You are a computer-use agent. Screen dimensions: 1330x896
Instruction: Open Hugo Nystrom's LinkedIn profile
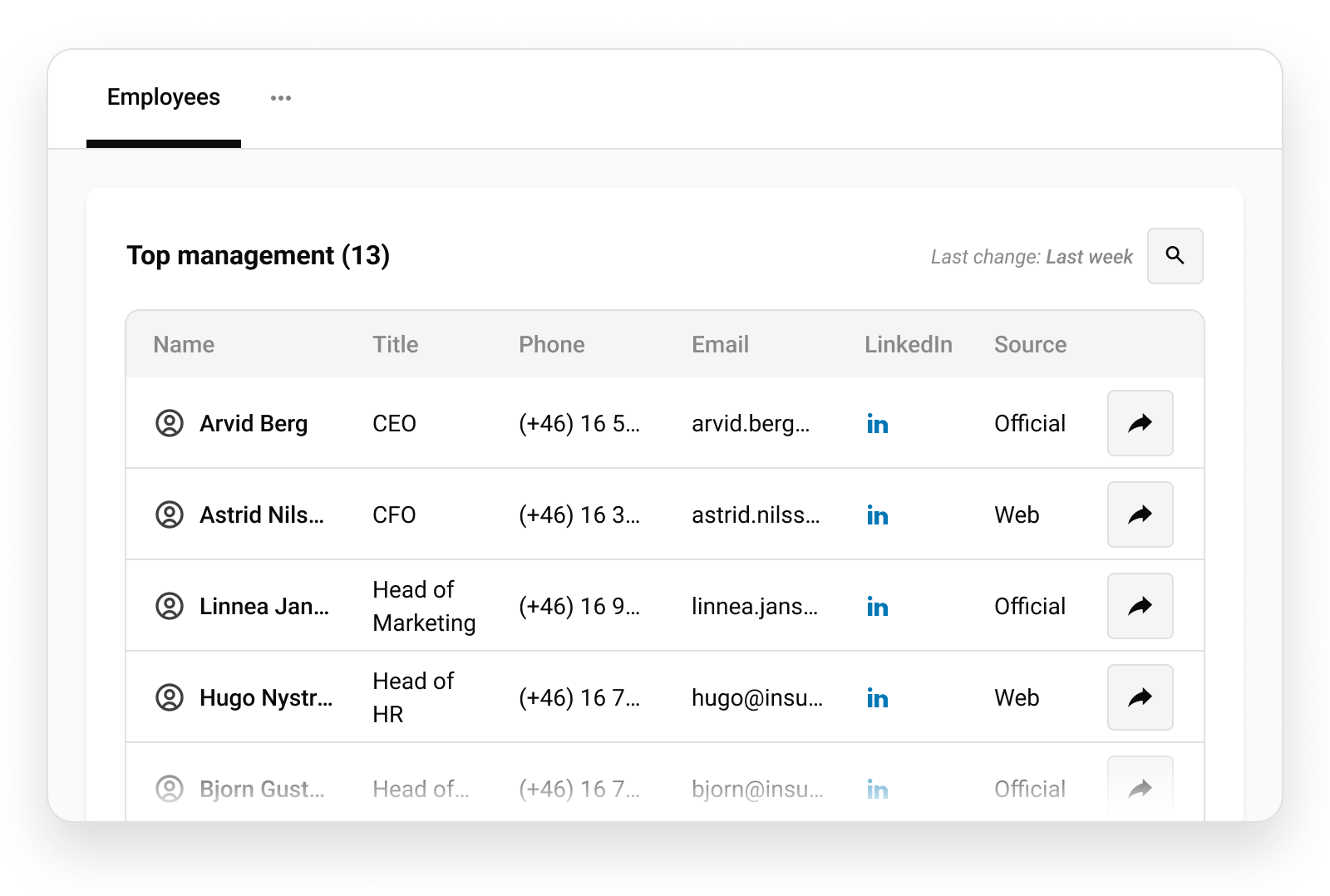(x=877, y=698)
